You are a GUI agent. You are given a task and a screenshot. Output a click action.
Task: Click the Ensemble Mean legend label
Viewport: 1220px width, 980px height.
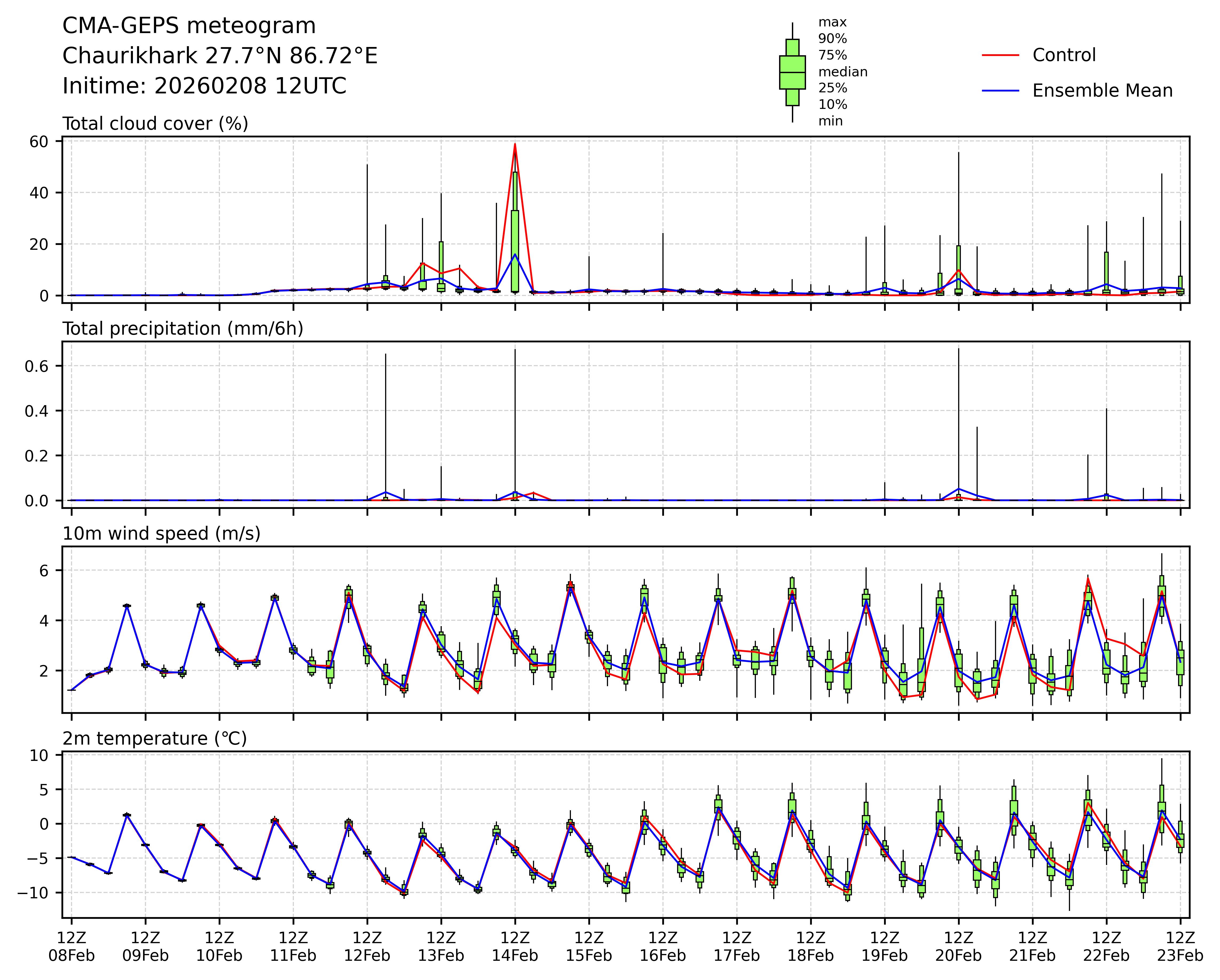pos(1102,90)
